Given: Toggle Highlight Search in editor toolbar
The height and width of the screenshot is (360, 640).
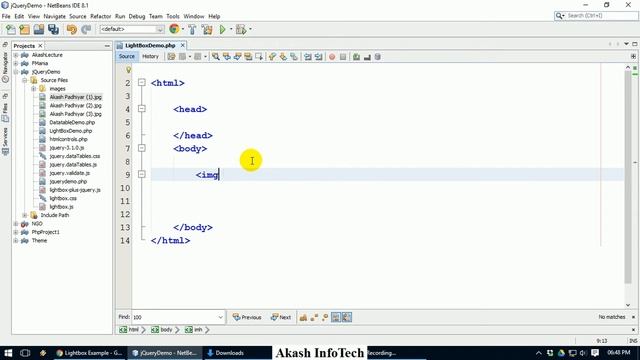Looking at the screenshot, I should (248, 57).
